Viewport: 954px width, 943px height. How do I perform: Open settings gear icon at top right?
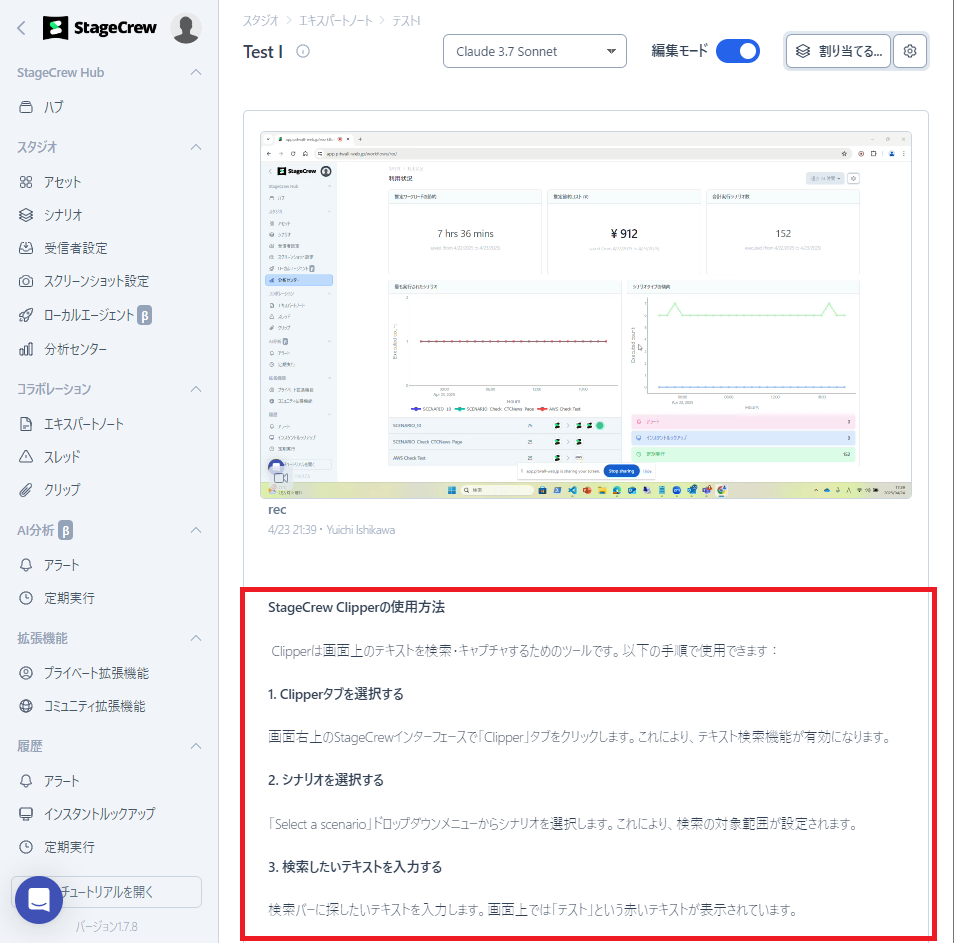910,52
